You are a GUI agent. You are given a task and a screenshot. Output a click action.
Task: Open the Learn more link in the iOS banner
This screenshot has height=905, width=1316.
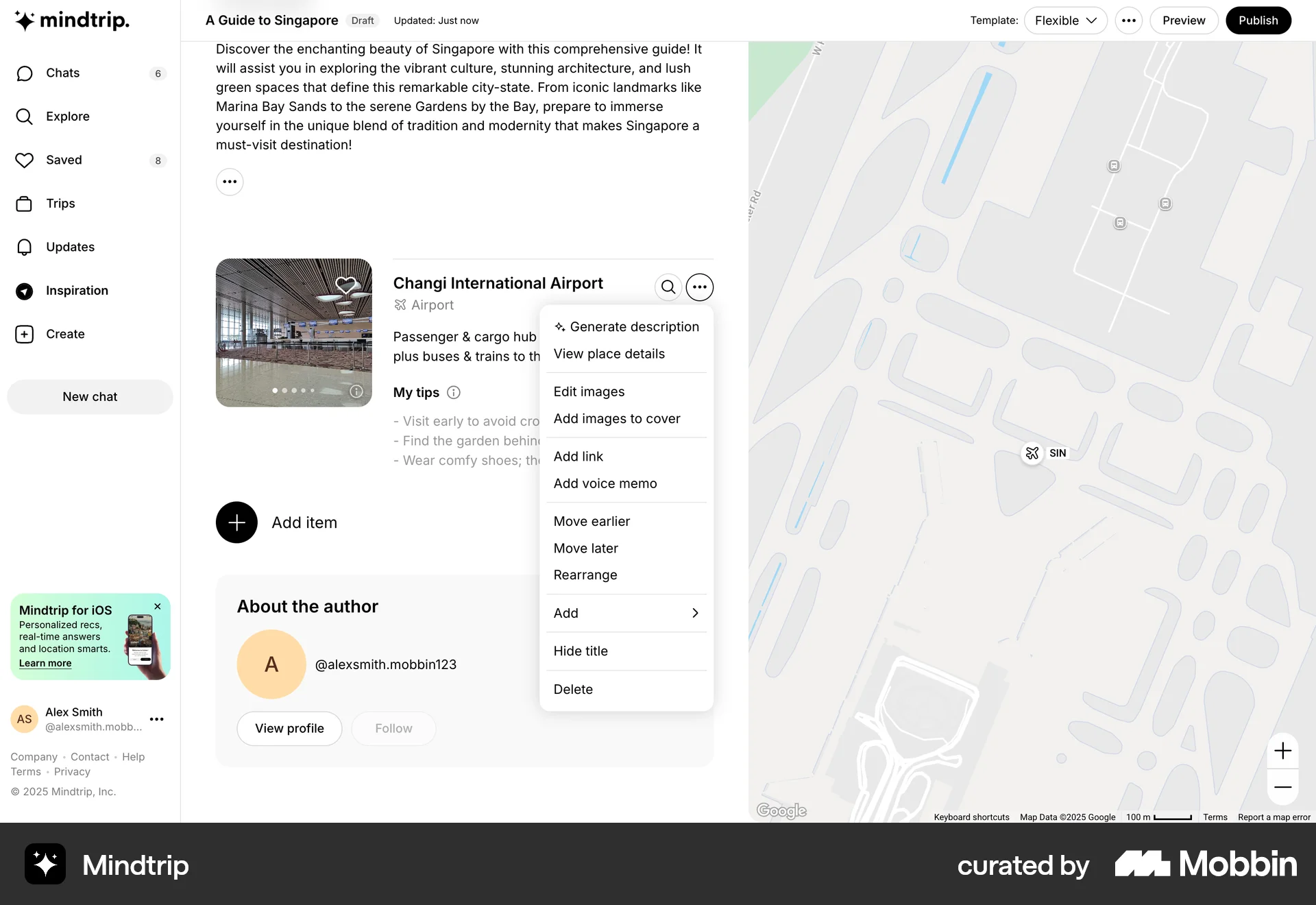[45, 663]
